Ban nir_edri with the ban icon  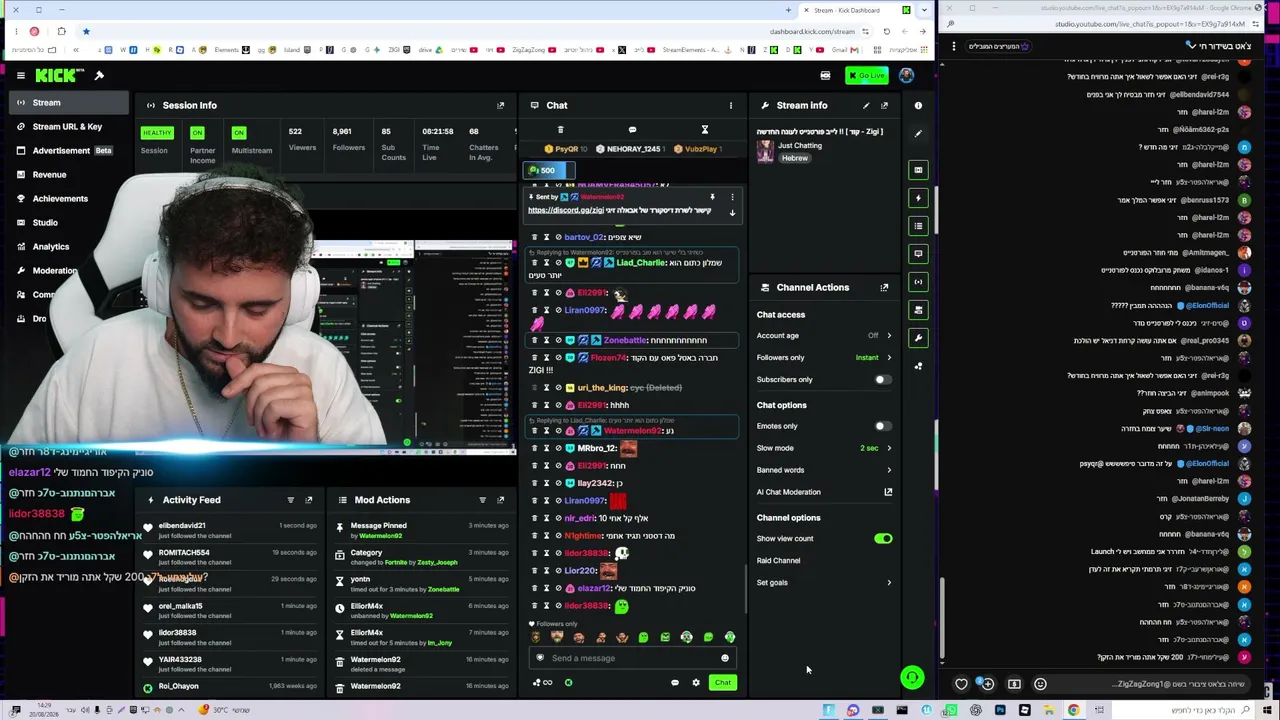tap(558, 518)
